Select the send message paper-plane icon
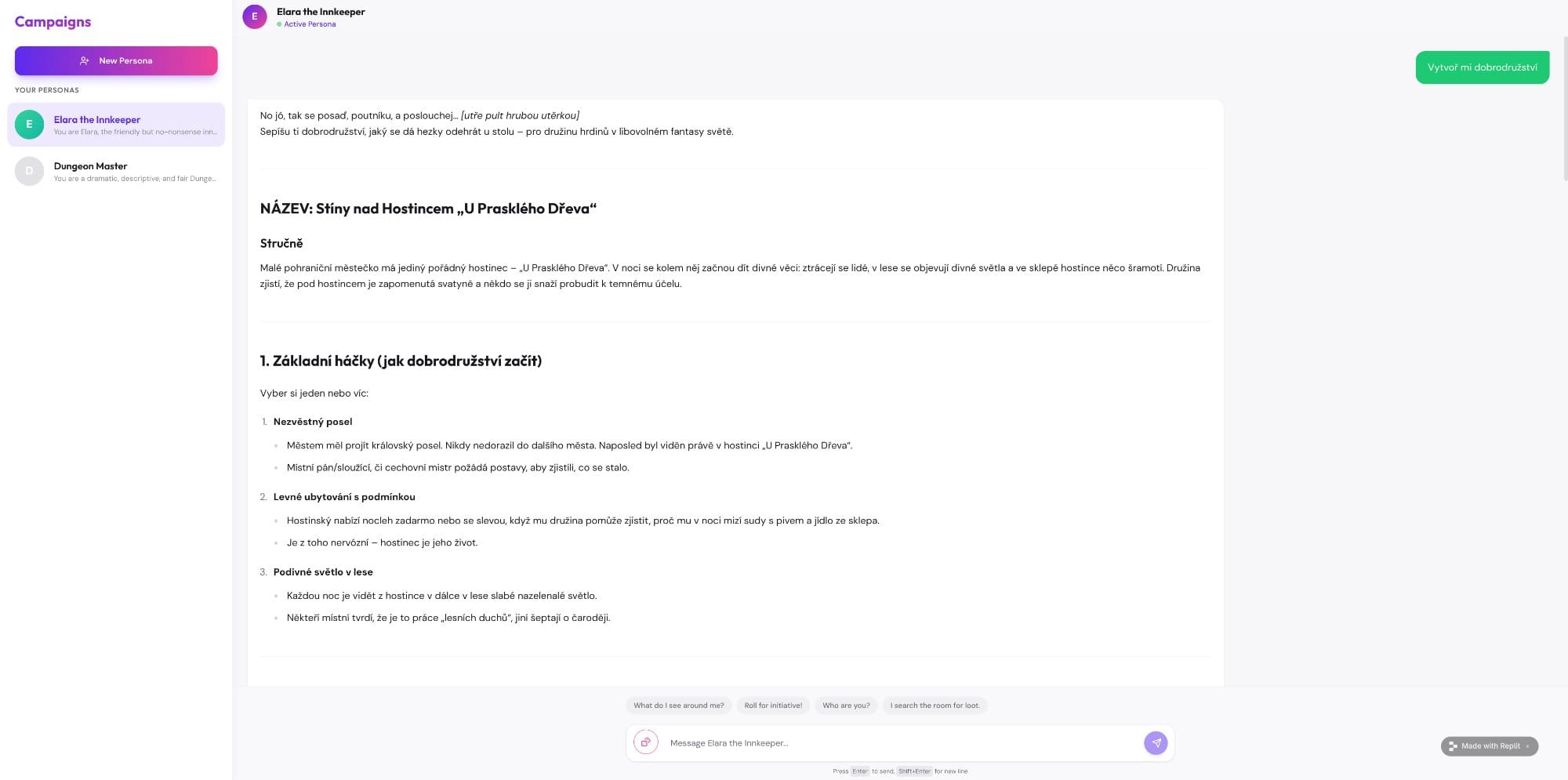Viewport: 1568px width, 780px height. pyautogui.click(x=1156, y=742)
